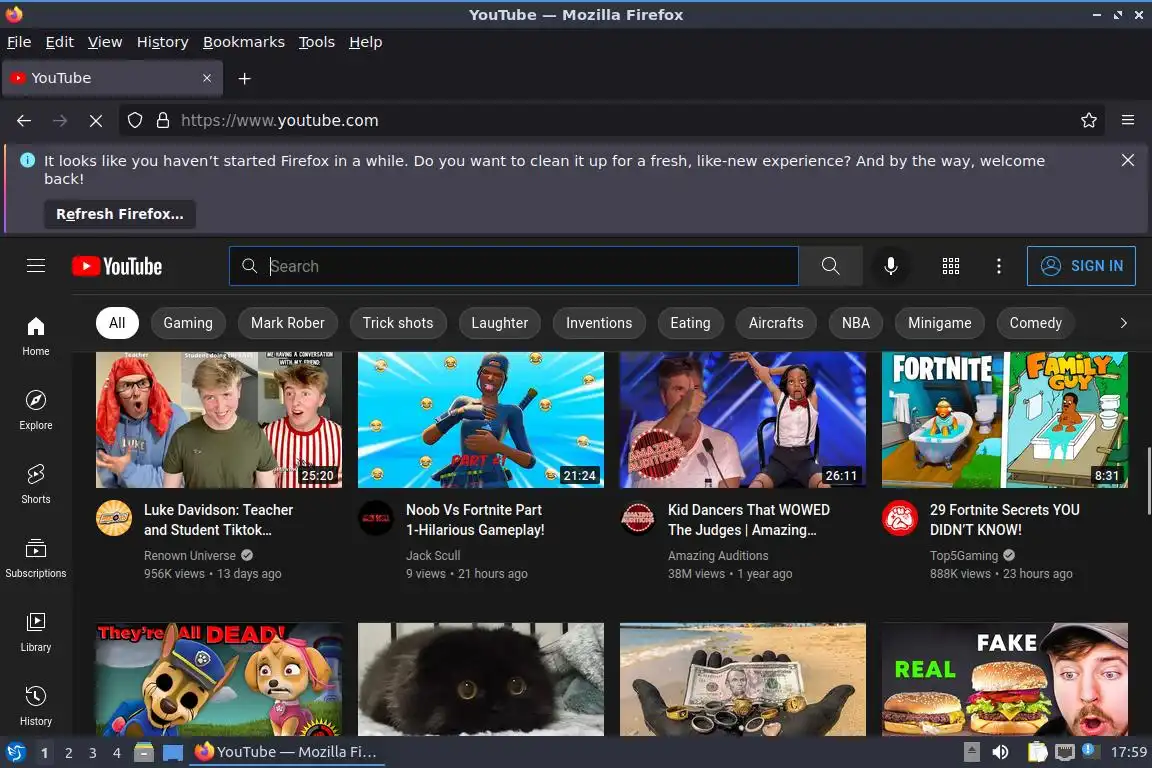Close the YouTube tab

(x=207, y=78)
